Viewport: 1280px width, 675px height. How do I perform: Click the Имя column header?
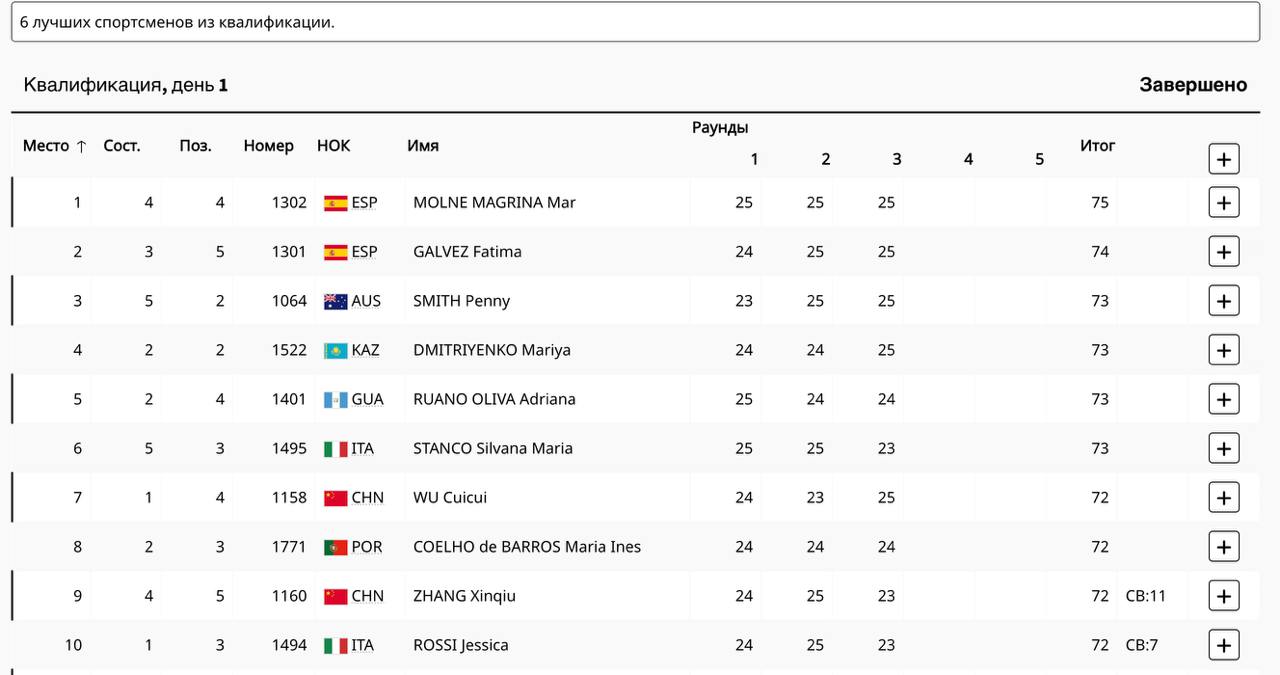pyautogui.click(x=423, y=146)
